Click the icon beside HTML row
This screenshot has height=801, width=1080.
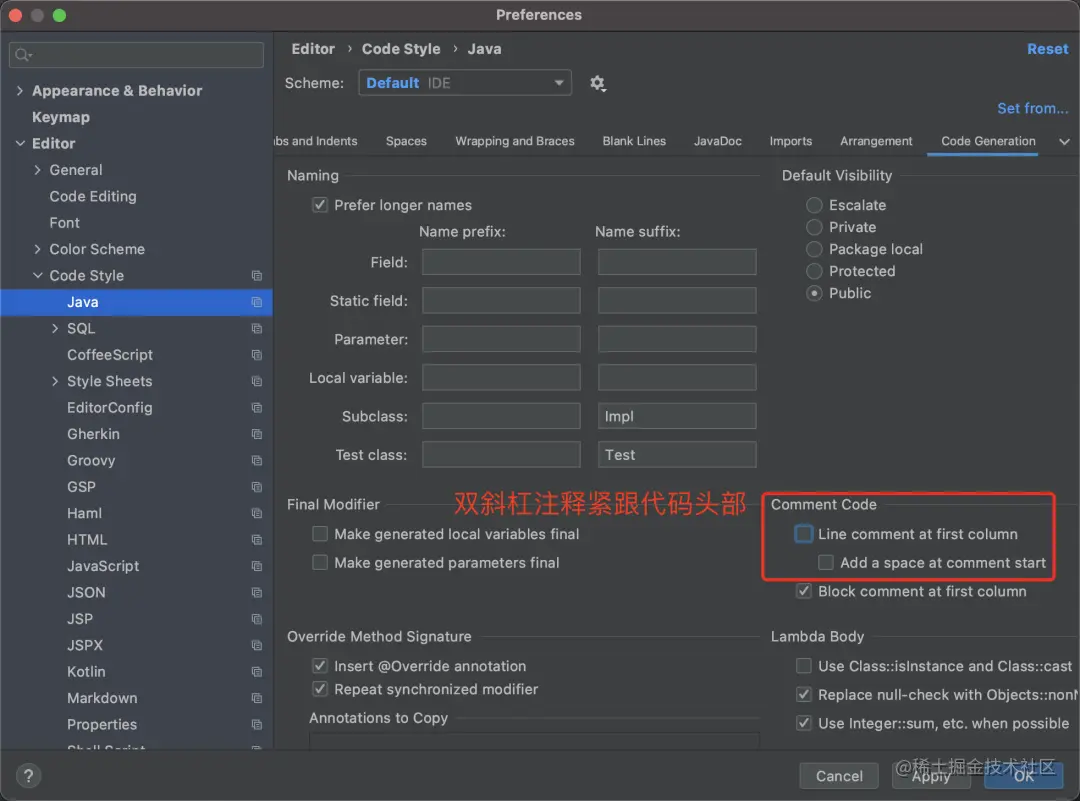pyautogui.click(x=257, y=540)
